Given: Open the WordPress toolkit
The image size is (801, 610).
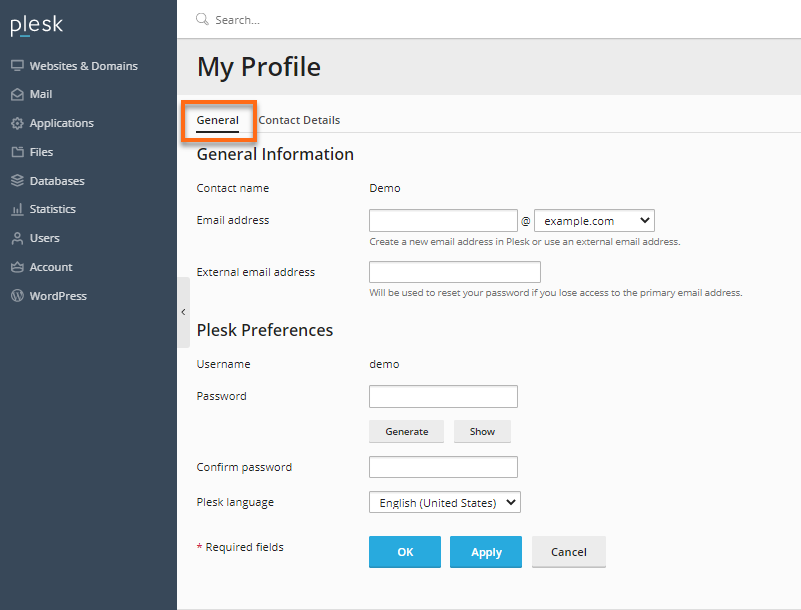Looking at the screenshot, I should click(x=60, y=295).
